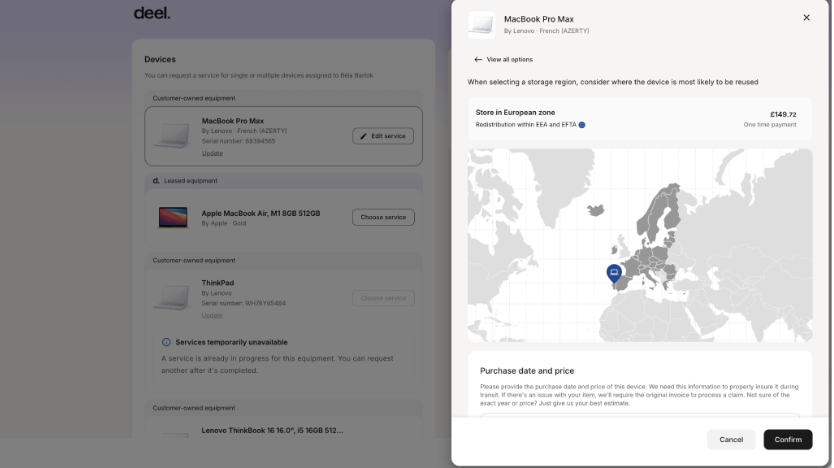This screenshot has width=834, height=468.
Task: Click the MacBook Air device thumbnail
Action: point(173,218)
